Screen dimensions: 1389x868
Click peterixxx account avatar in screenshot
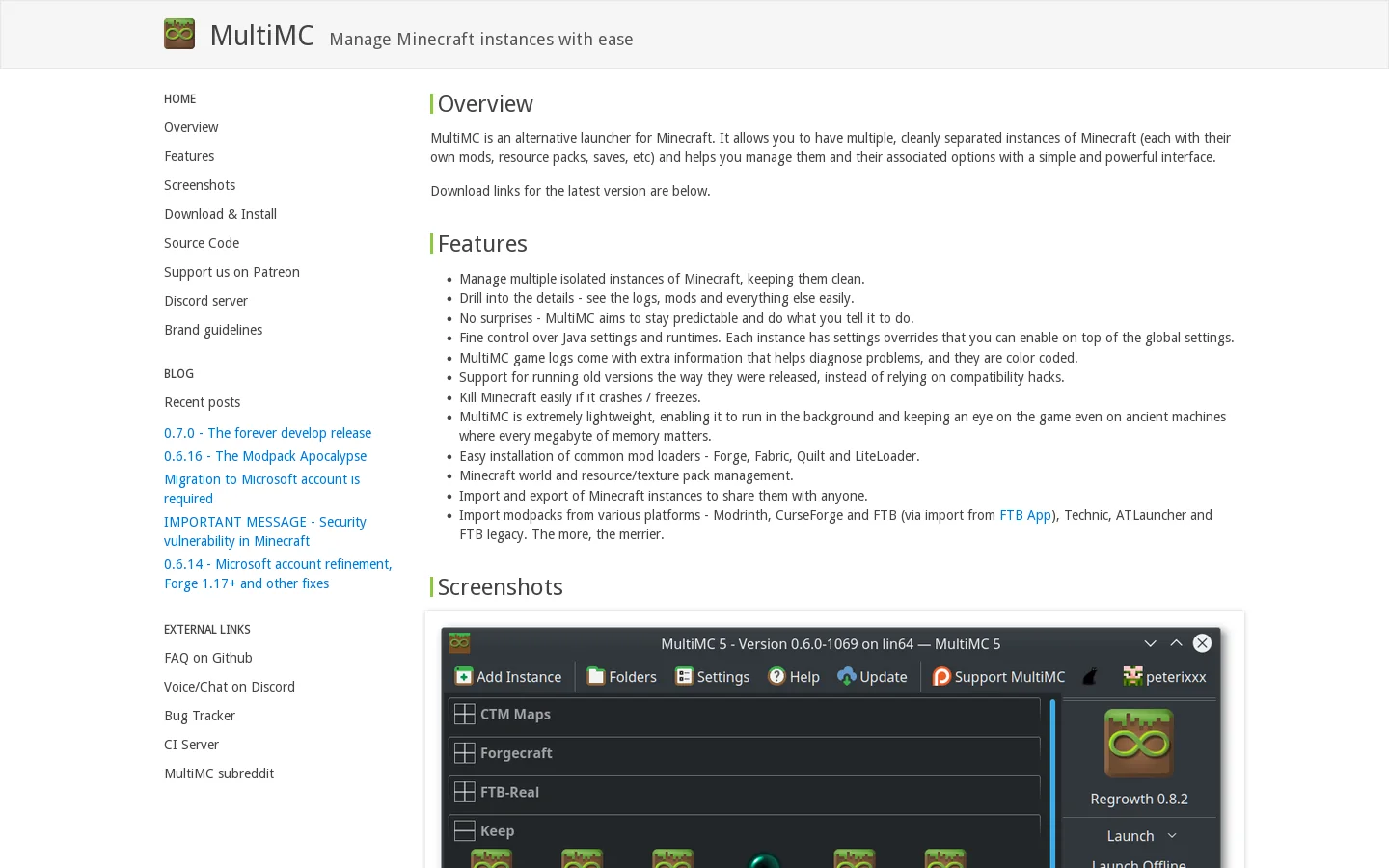point(1132,676)
